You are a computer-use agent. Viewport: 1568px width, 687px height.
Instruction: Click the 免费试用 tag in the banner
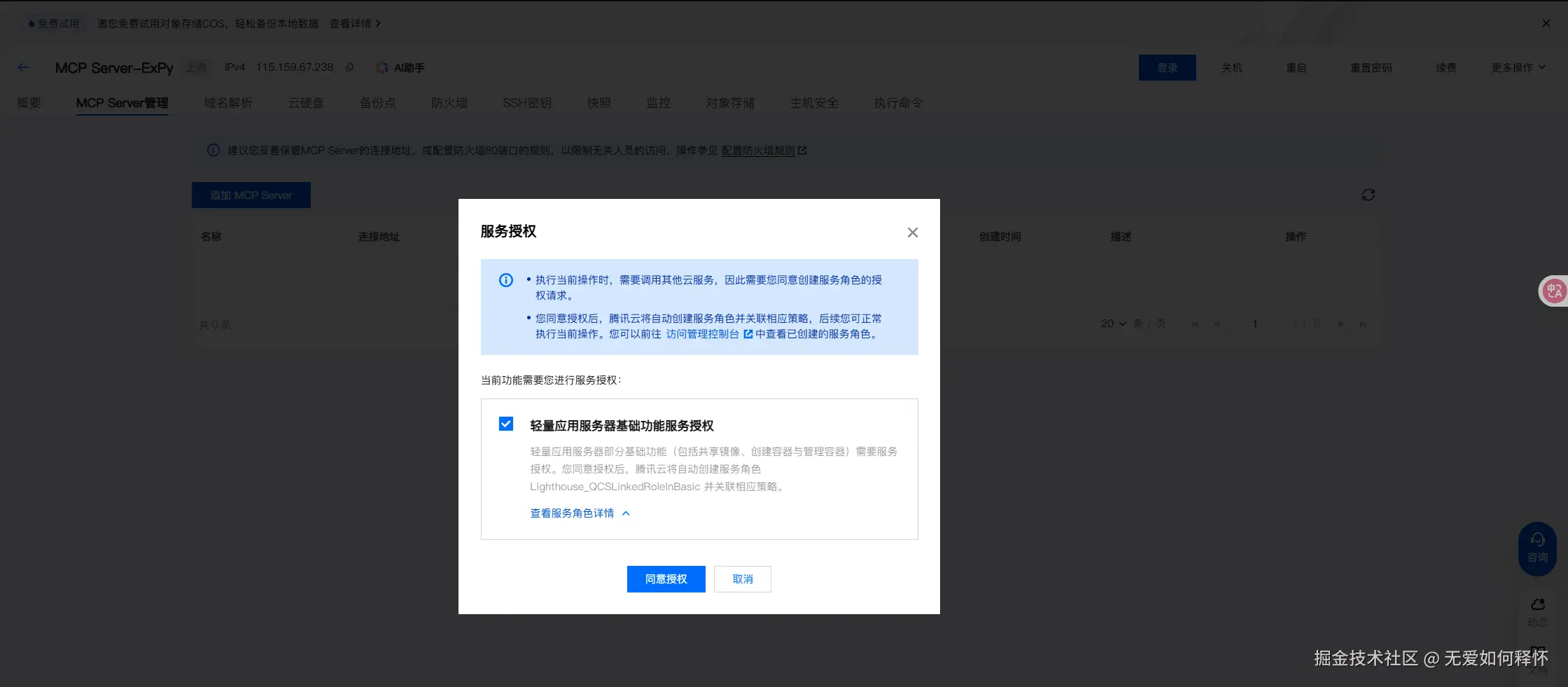pos(54,24)
